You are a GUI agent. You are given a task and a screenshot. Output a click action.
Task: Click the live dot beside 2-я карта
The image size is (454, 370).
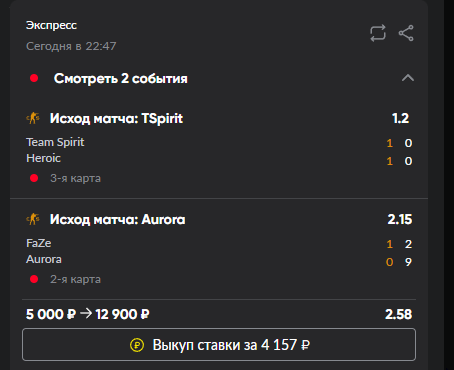click(x=34, y=279)
